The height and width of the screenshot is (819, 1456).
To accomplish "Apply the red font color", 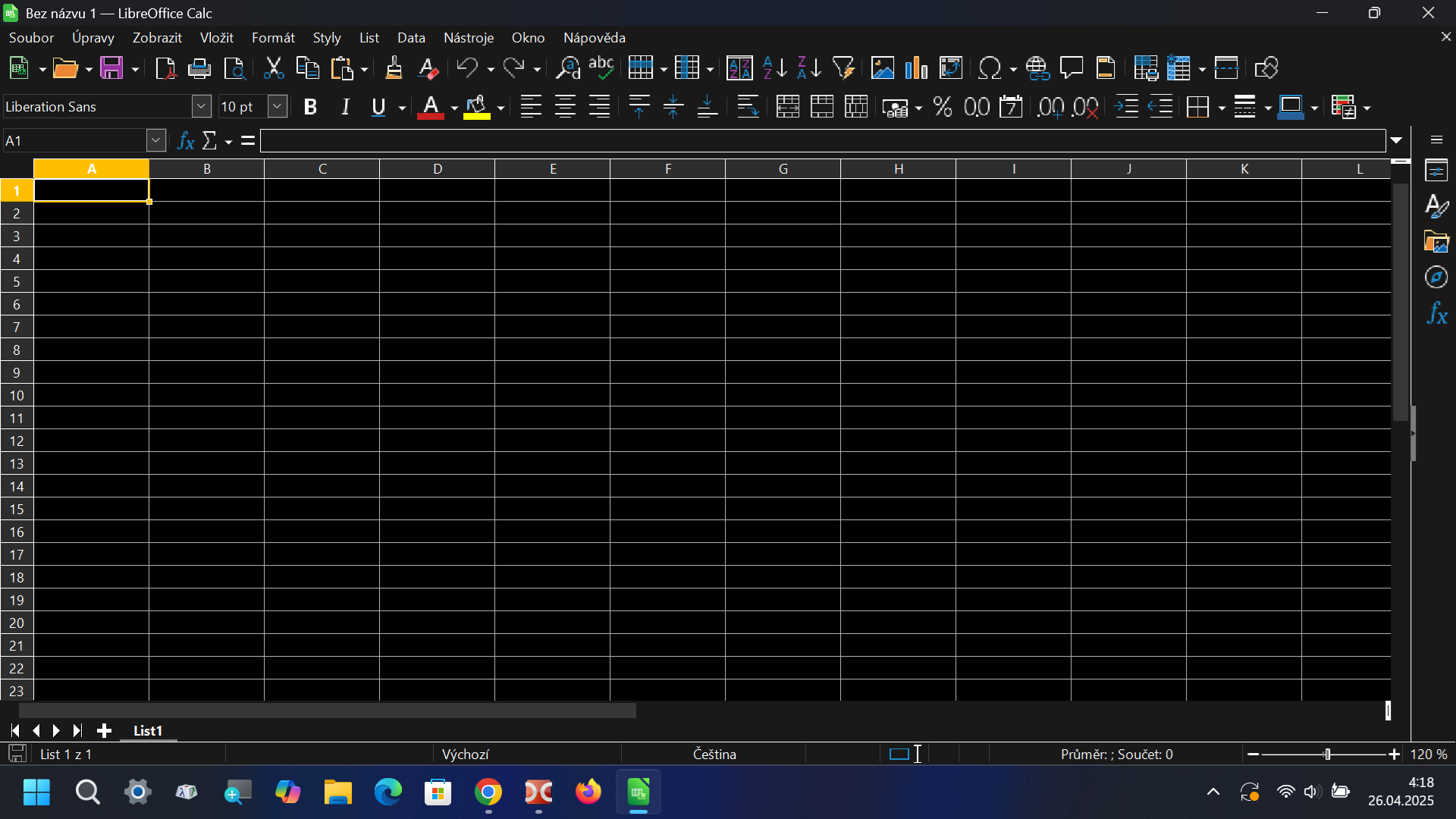I will [x=431, y=108].
